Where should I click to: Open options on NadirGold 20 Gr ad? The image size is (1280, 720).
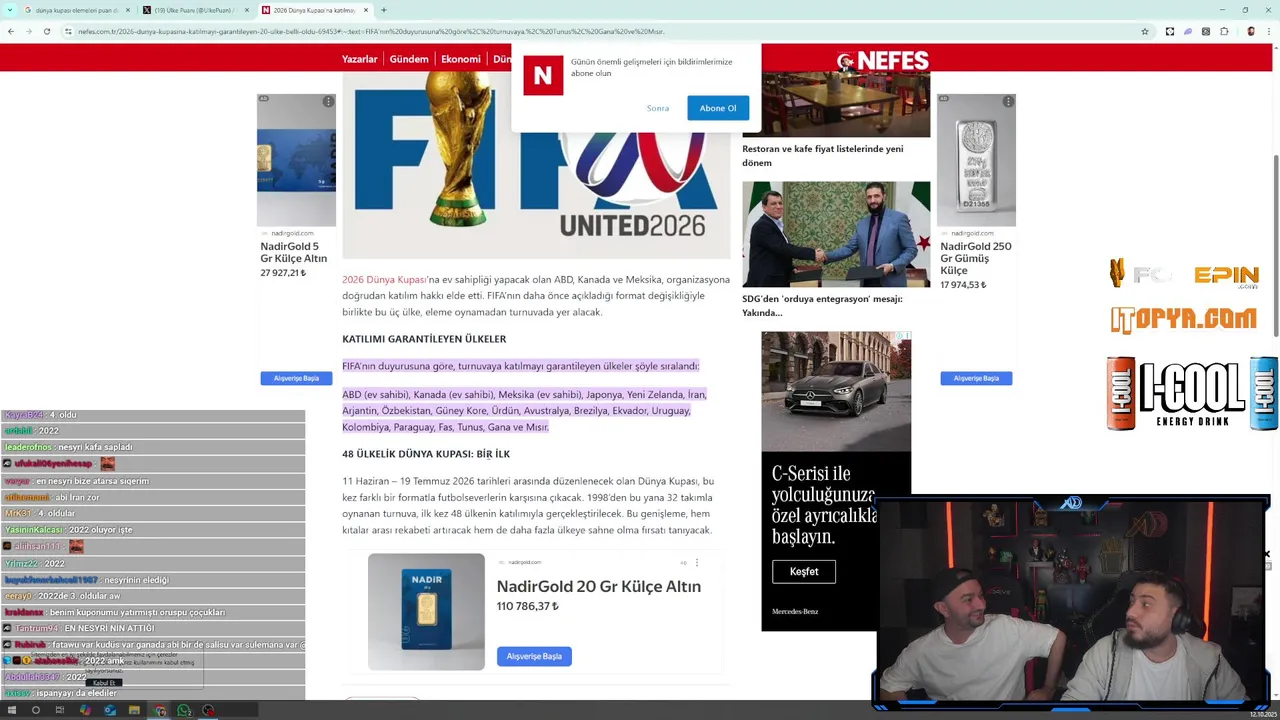(697, 562)
